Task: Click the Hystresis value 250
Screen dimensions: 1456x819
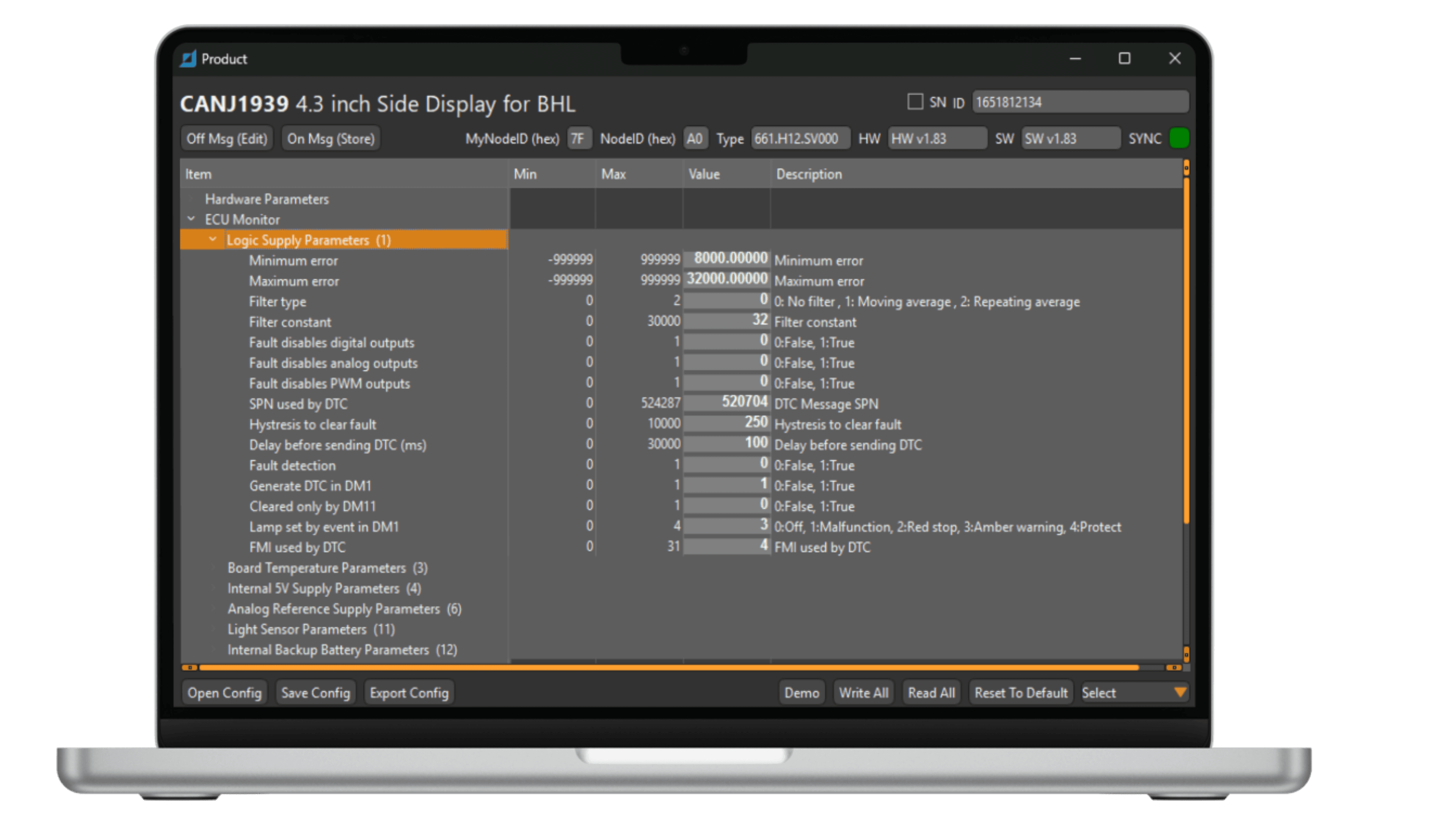Action: tap(727, 422)
